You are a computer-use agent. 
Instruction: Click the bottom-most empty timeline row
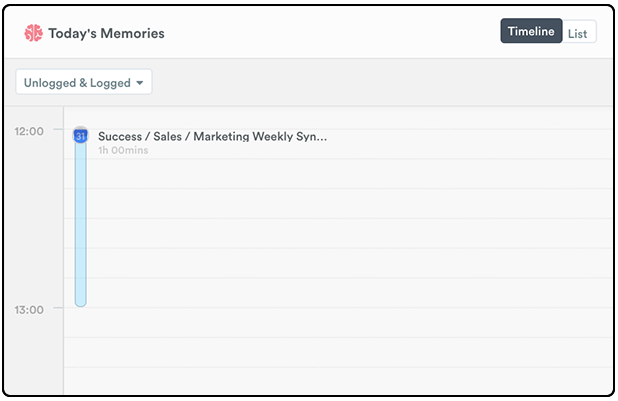pyautogui.click(x=338, y=380)
